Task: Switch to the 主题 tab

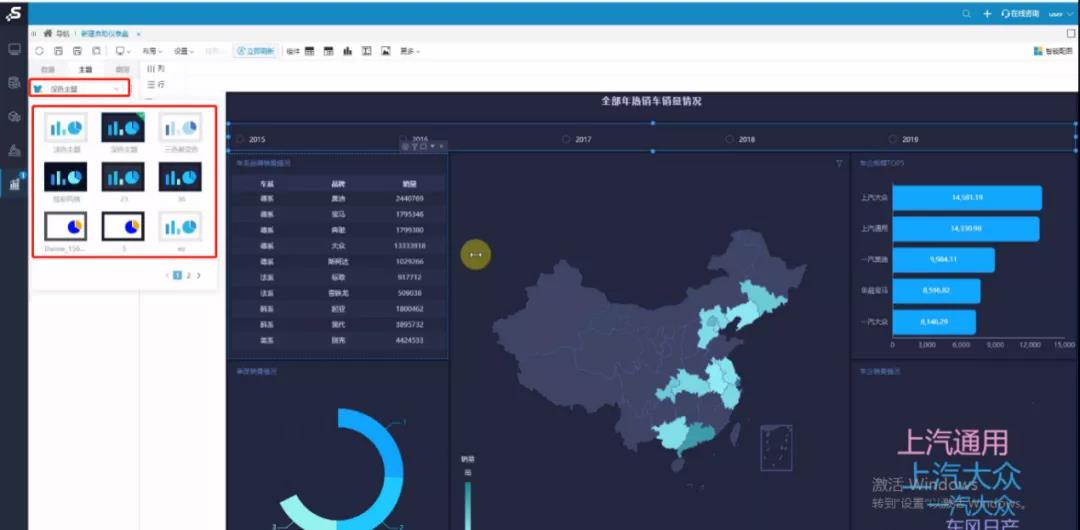Action: pyautogui.click(x=85, y=70)
